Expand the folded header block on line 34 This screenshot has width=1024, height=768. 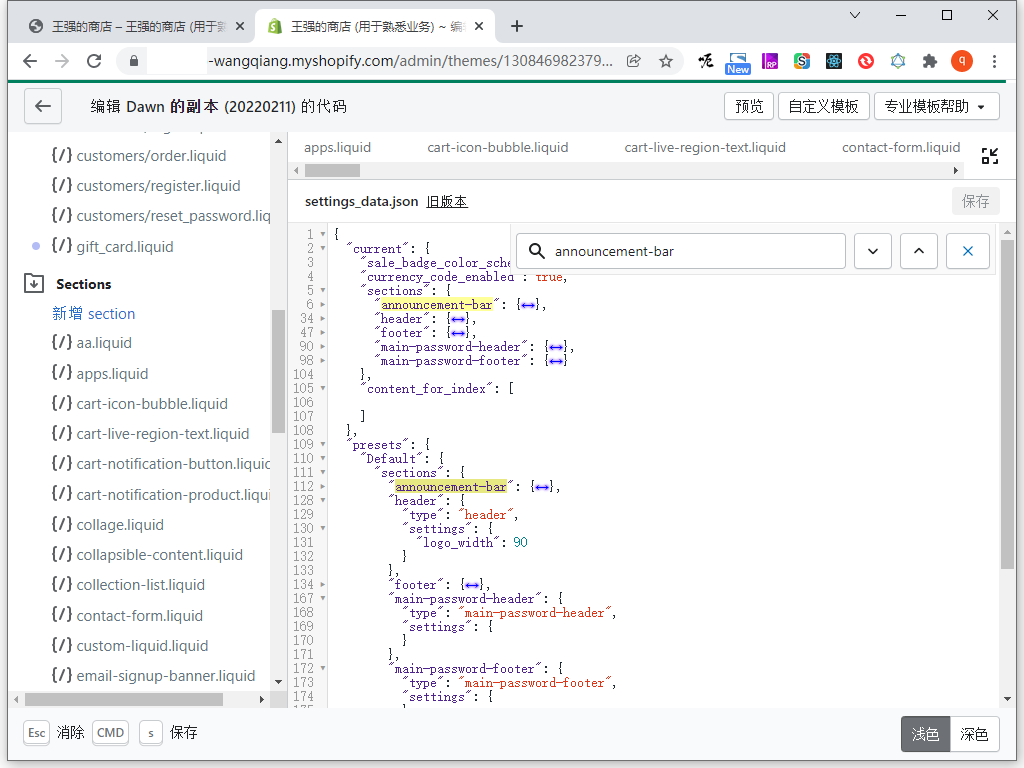pyautogui.click(x=457, y=319)
